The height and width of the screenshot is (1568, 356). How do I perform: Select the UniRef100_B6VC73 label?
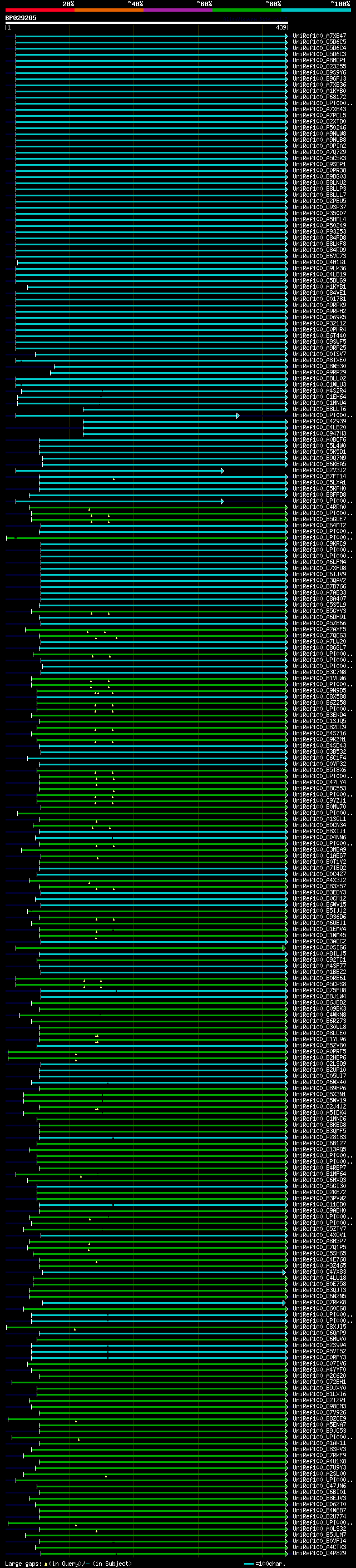click(319, 256)
